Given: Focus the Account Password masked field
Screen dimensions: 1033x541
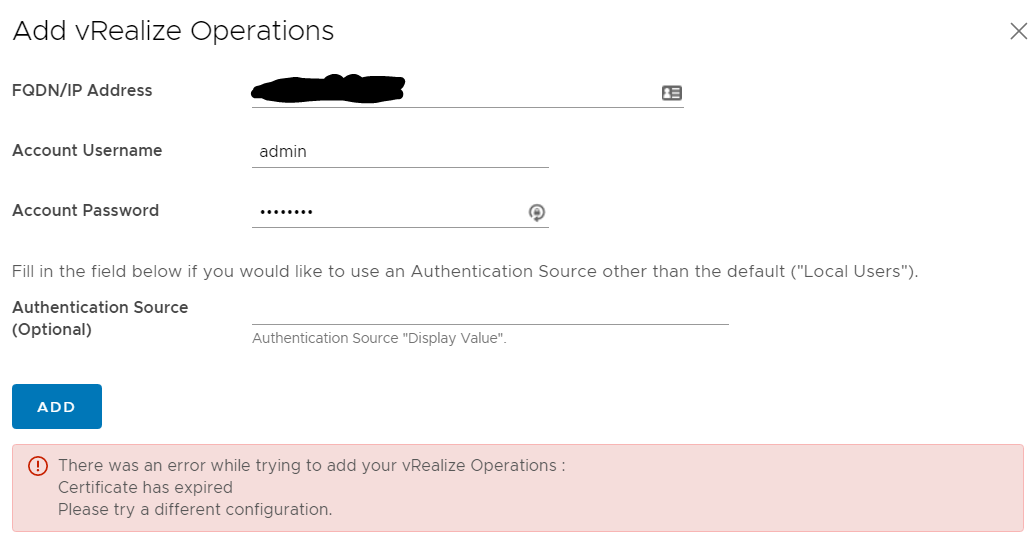Looking at the screenshot, I should [x=400, y=212].
